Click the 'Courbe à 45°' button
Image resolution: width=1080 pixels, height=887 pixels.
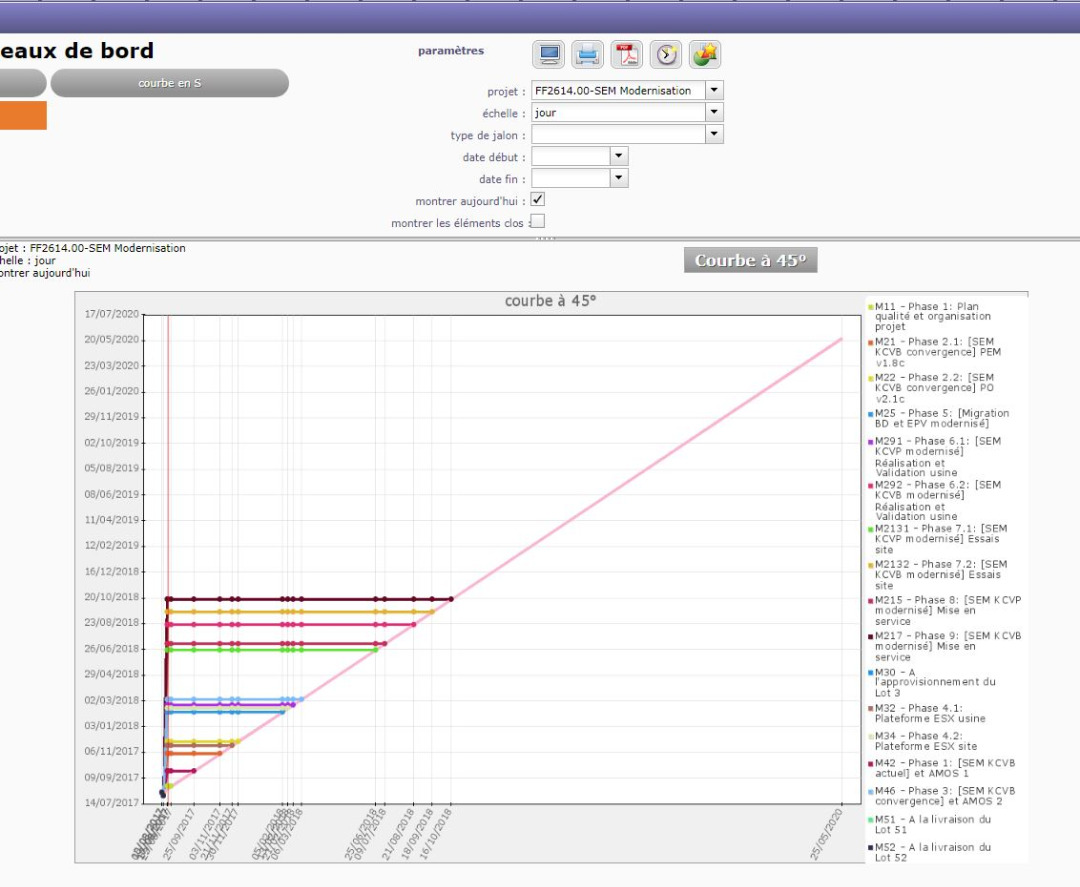pos(750,261)
